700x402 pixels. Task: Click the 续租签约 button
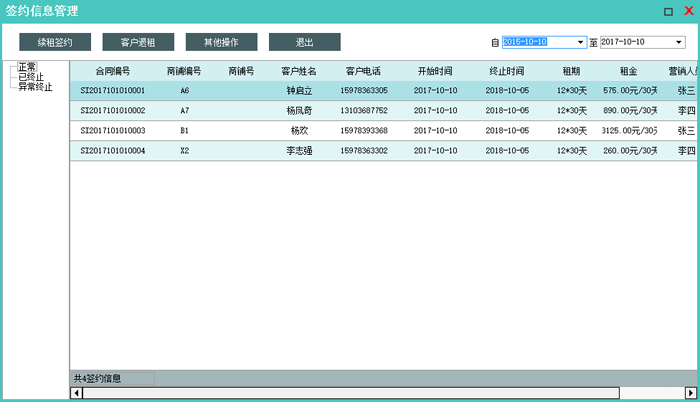pos(55,43)
